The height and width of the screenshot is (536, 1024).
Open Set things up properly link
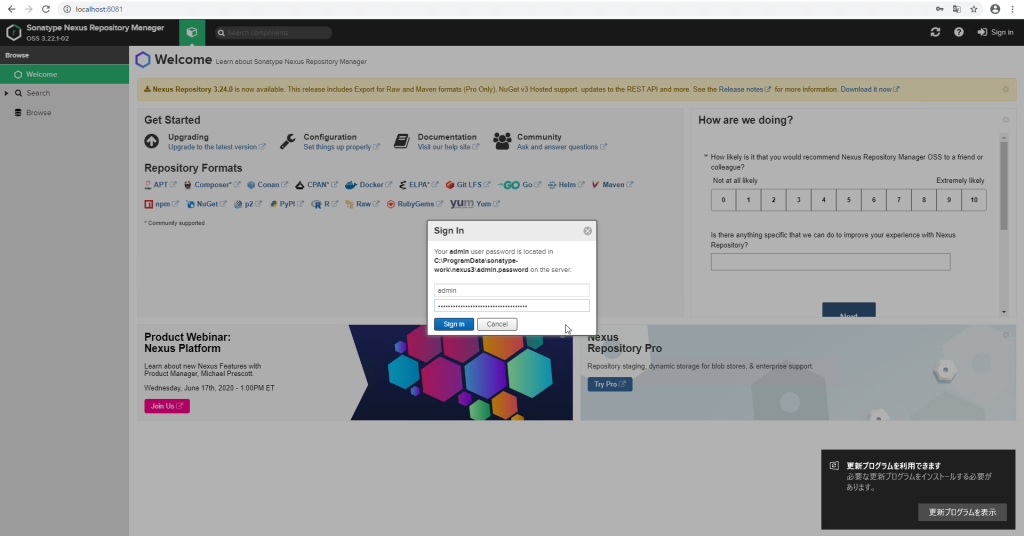341,147
